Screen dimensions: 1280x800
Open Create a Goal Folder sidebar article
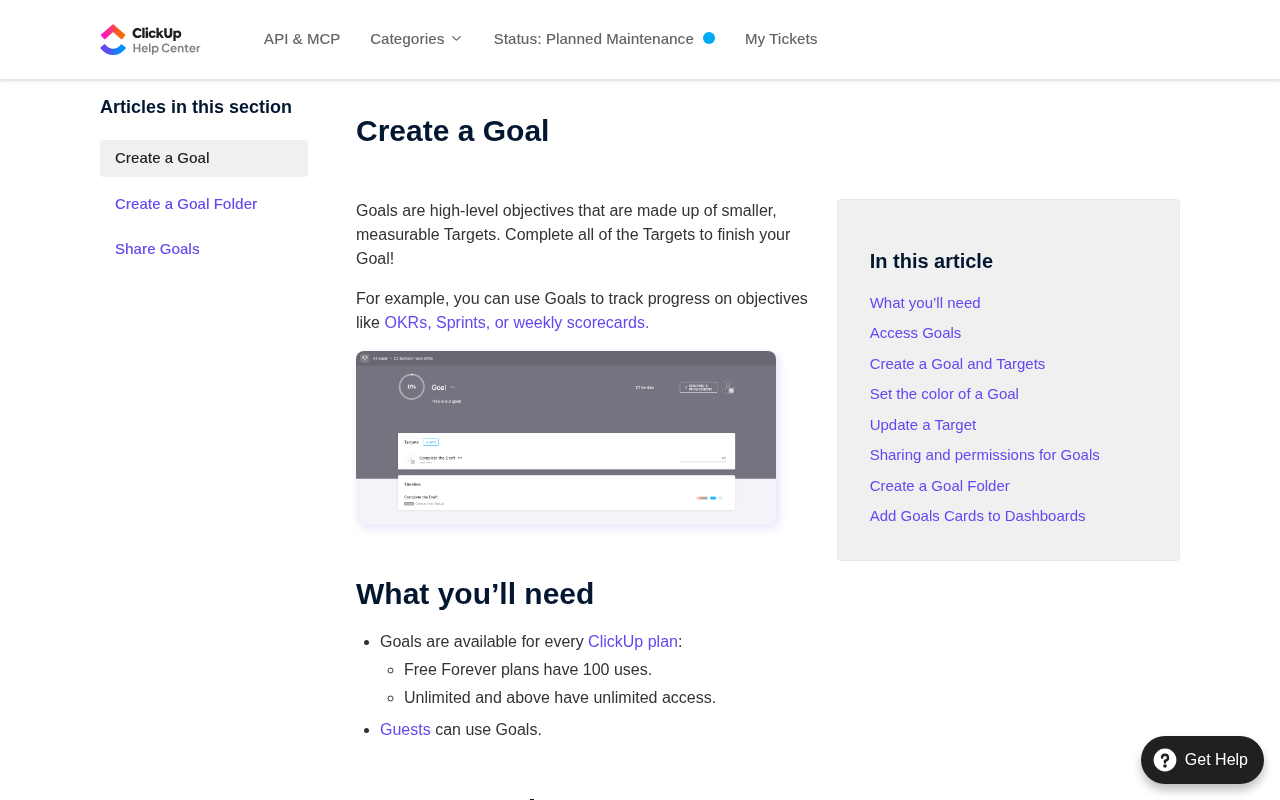(186, 204)
